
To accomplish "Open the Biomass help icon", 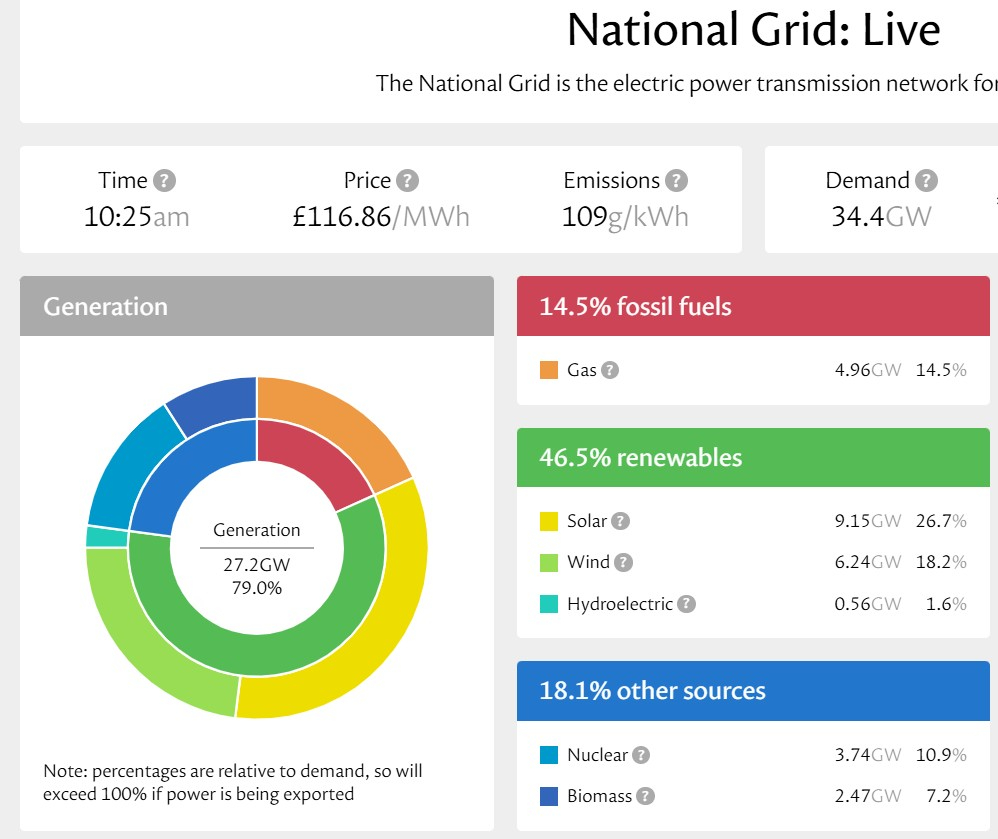I will point(646,796).
